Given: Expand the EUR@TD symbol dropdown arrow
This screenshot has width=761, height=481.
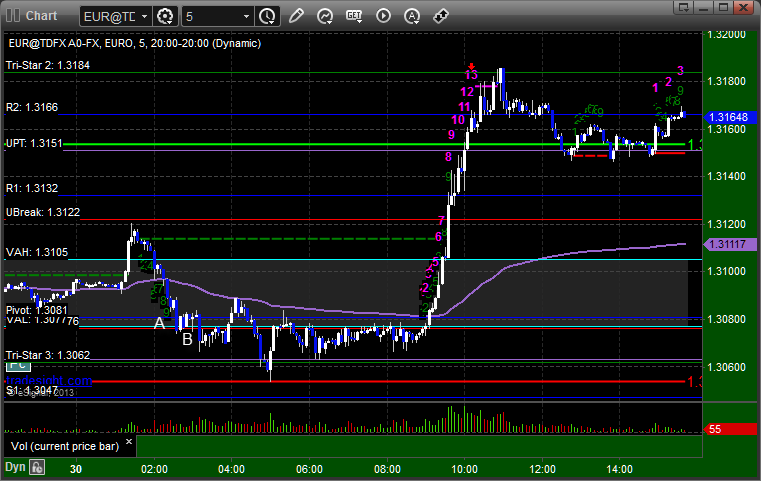Looking at the screenshot, I should [144, 17].
